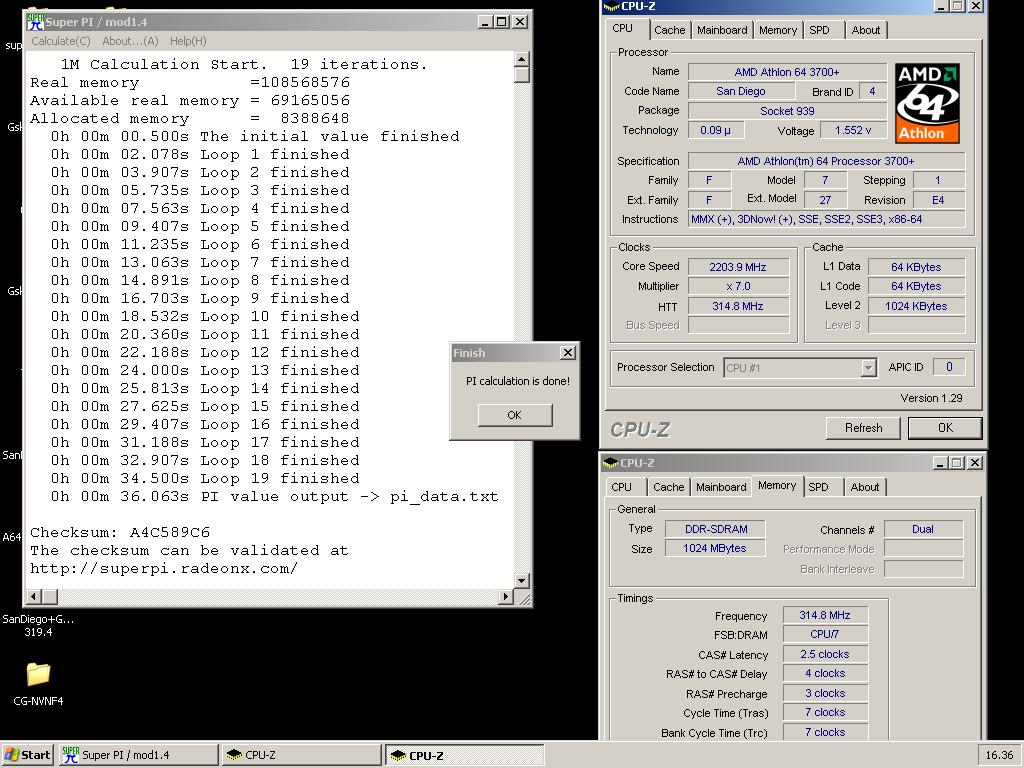Click Super PI horizontal scrollbar left arrow
The height and width of the screenshot is (768, 1024).
[33, 596]
